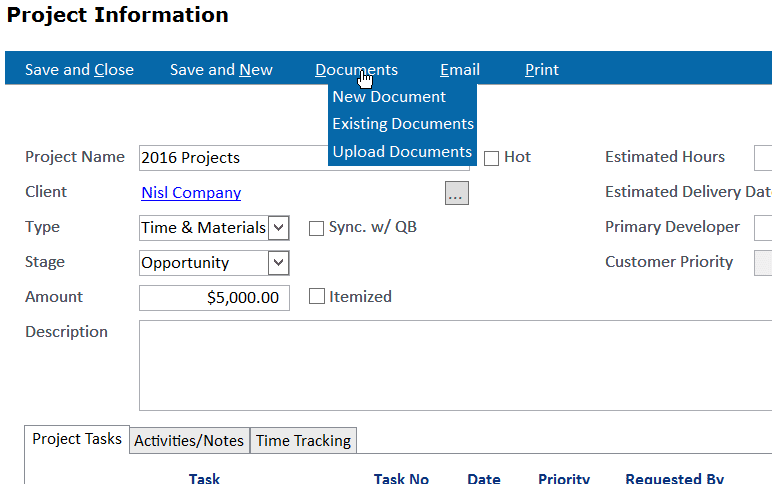This screenshot has height=484, width=772.
Task: Click the Primary Developer label
Action: click(672, 226)
